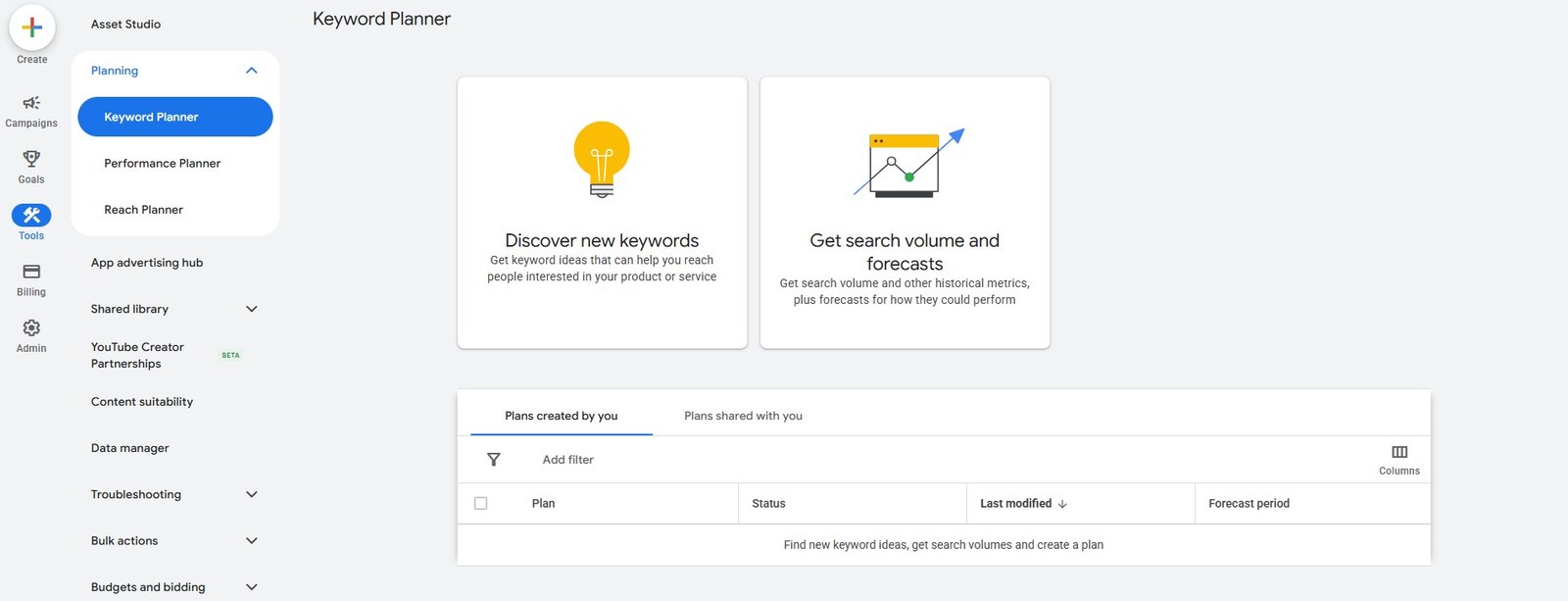Click the Add filter field

click(568, 460)
